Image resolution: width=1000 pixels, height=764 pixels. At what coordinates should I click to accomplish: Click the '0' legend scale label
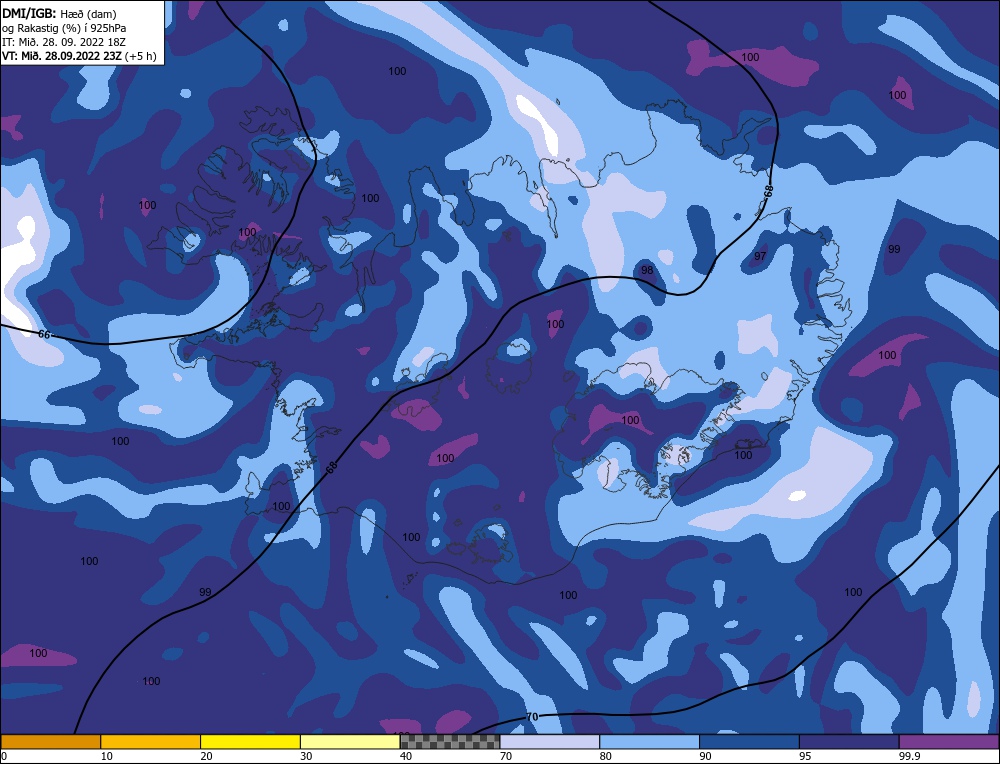(x=4, y=756)
